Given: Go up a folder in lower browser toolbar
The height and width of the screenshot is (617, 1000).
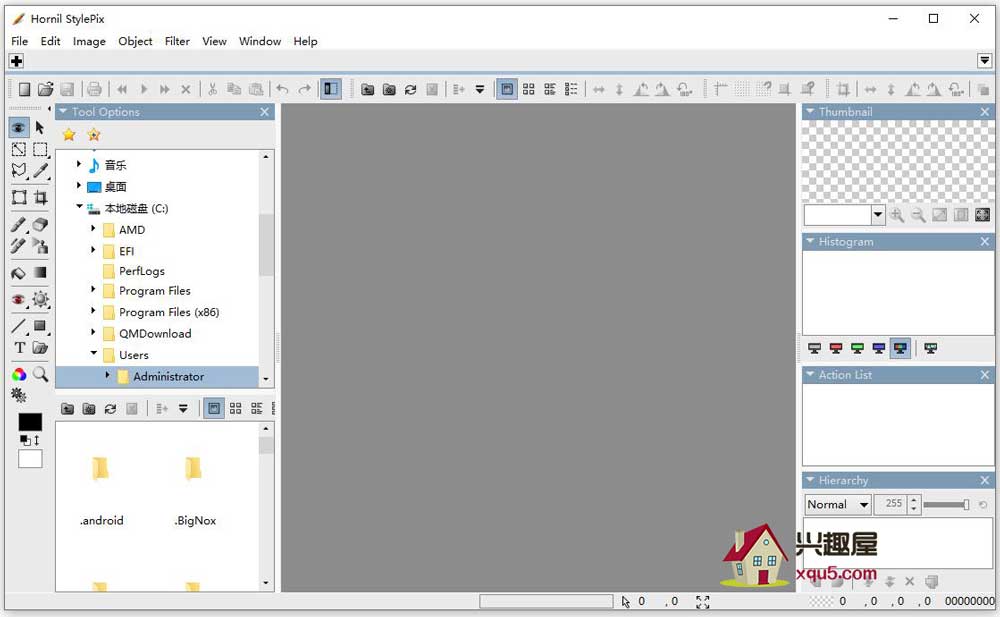Looking at the screenshot, I should [68, 408].
